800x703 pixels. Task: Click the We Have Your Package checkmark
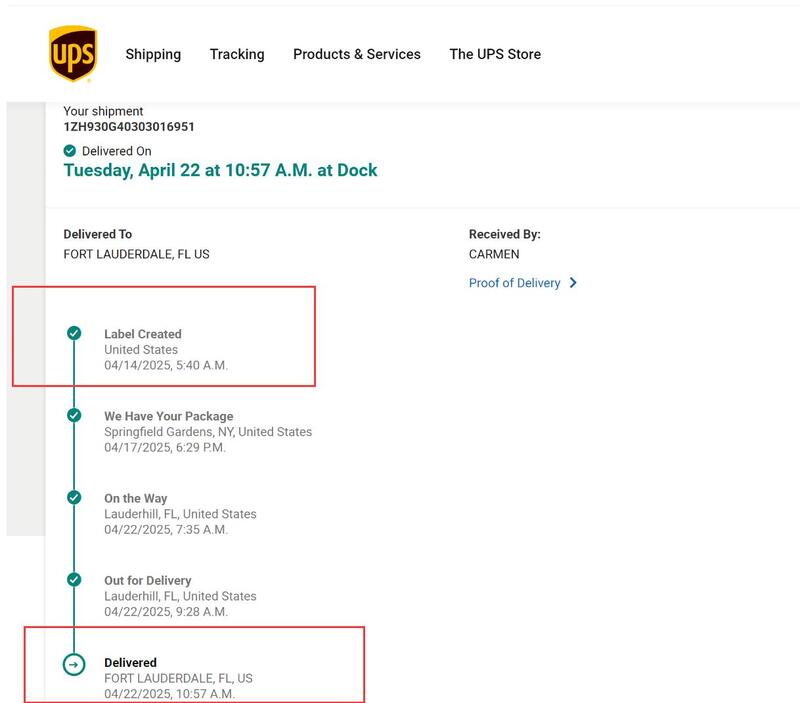[74, 415]
